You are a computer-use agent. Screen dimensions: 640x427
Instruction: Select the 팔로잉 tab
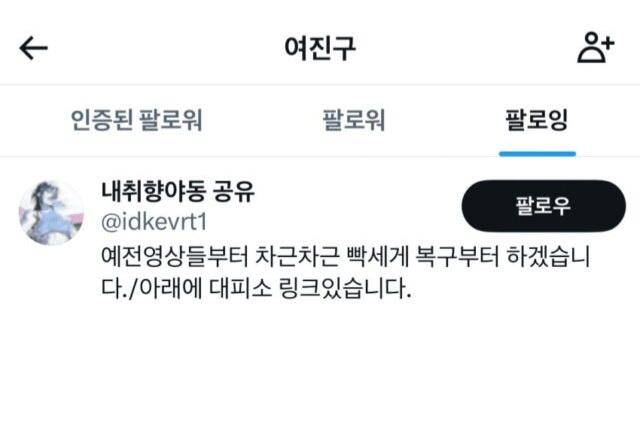click(x=537, y=120)
